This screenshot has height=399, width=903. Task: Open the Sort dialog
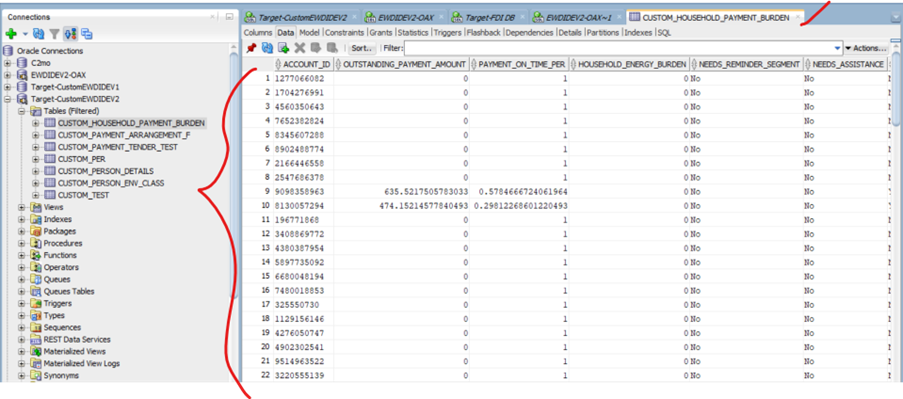click(x=362, y=48)
